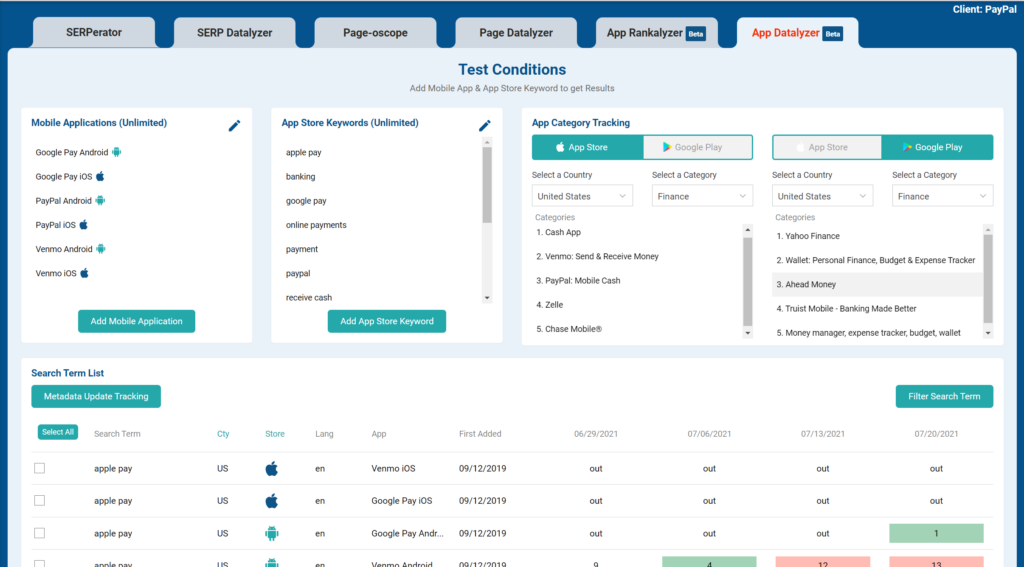Click '2. Venmo: Send & Receive Money' entry
1024x567 pixels.
[x=598, y=256]
